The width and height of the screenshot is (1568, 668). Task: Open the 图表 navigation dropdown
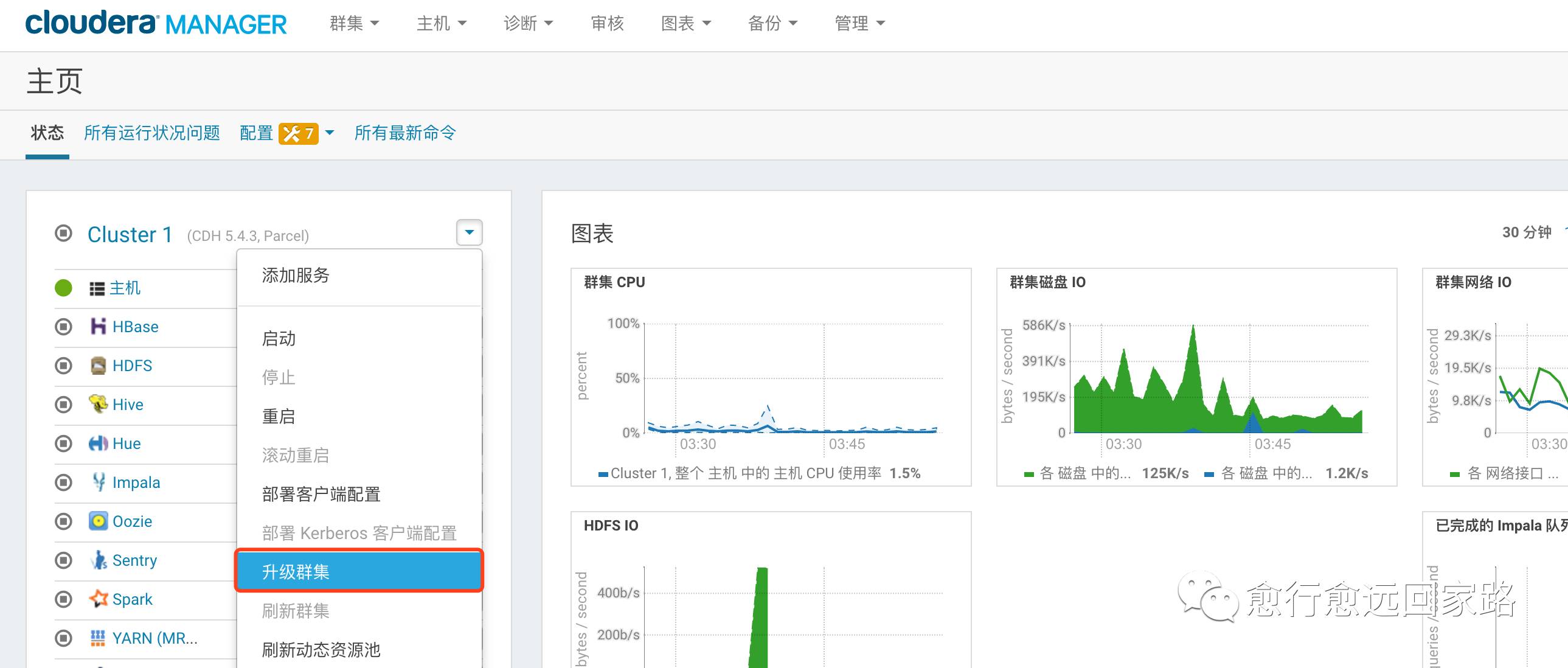point(686,23)
